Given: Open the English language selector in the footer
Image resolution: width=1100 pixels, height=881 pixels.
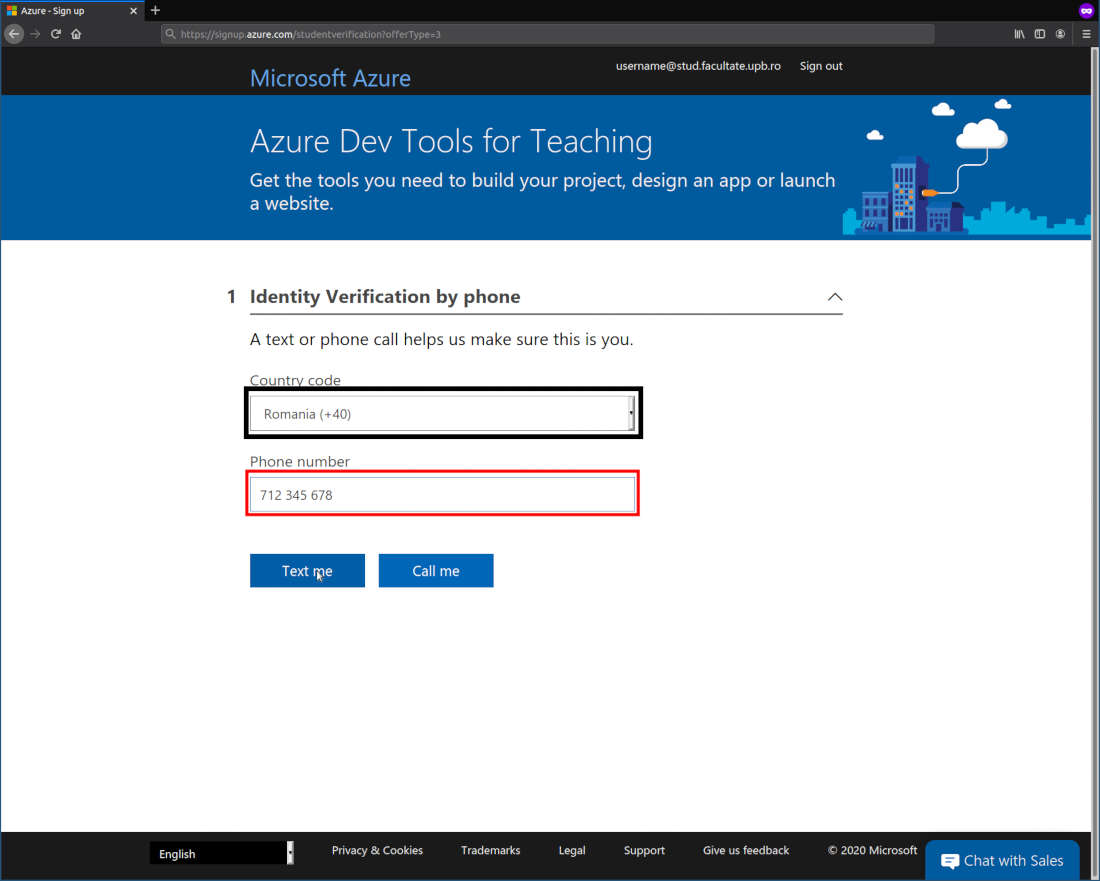Looking at the screenshot, I should [220, 853].
